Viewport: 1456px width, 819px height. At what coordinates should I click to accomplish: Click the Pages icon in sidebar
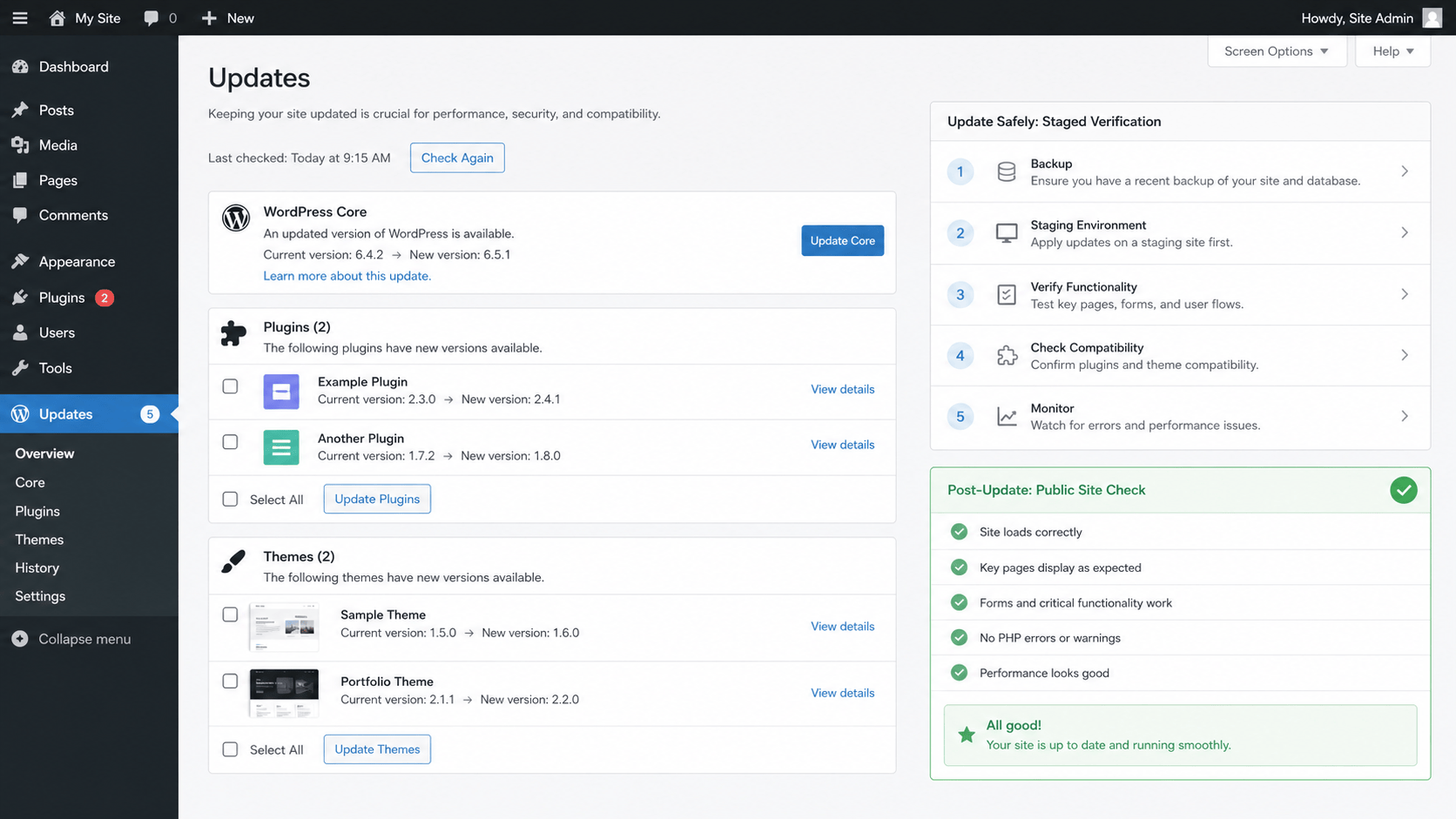(20, 180)
